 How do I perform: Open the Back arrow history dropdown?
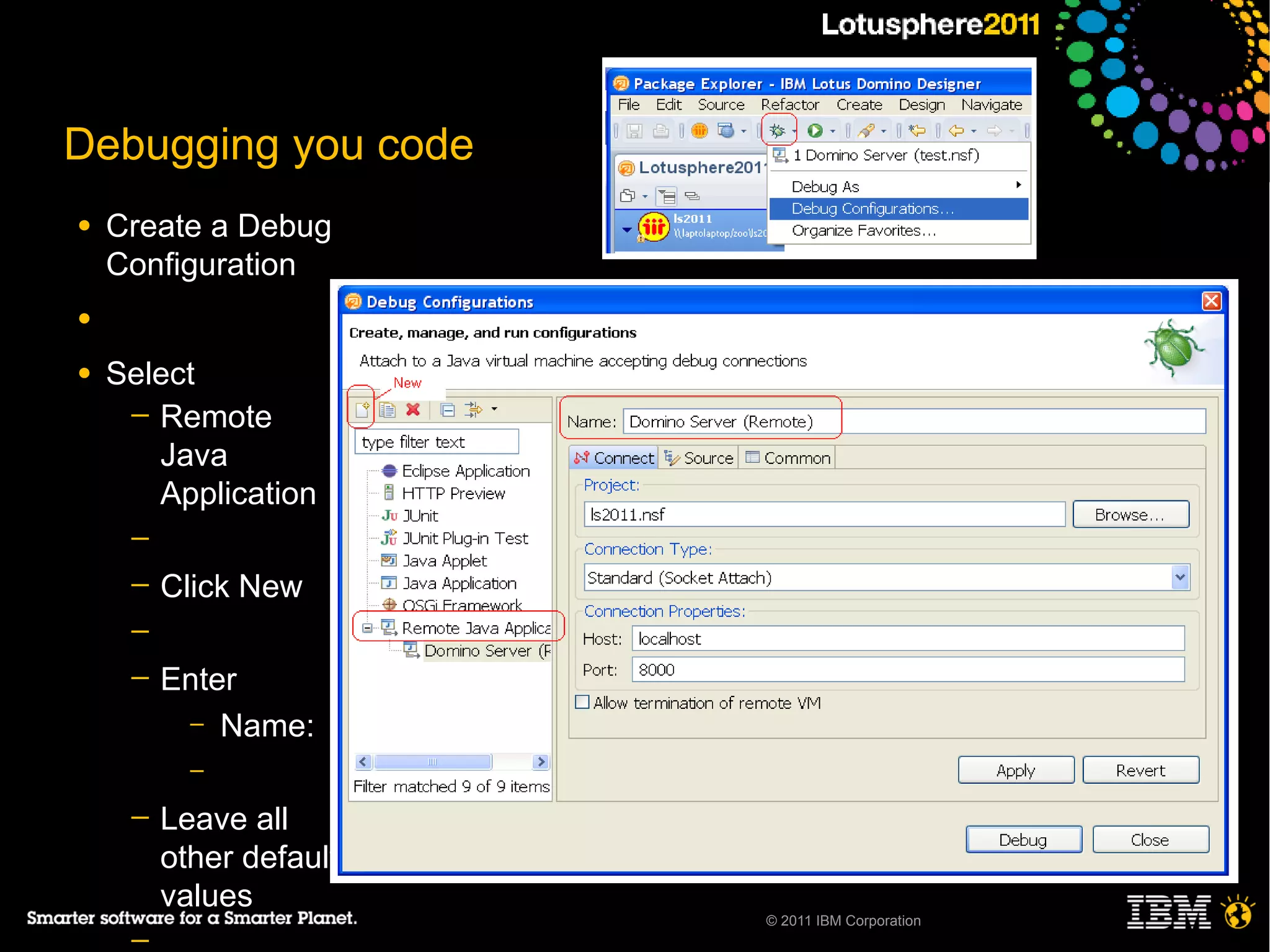tap(974, 131)
